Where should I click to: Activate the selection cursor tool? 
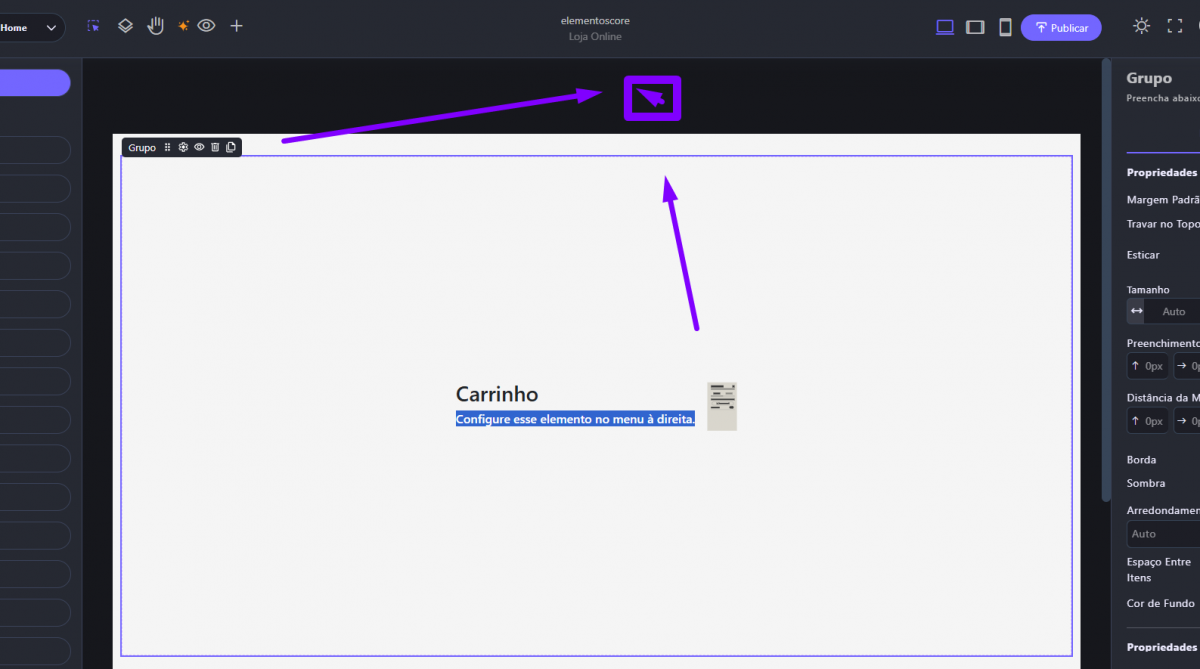[x=93, y=27]
